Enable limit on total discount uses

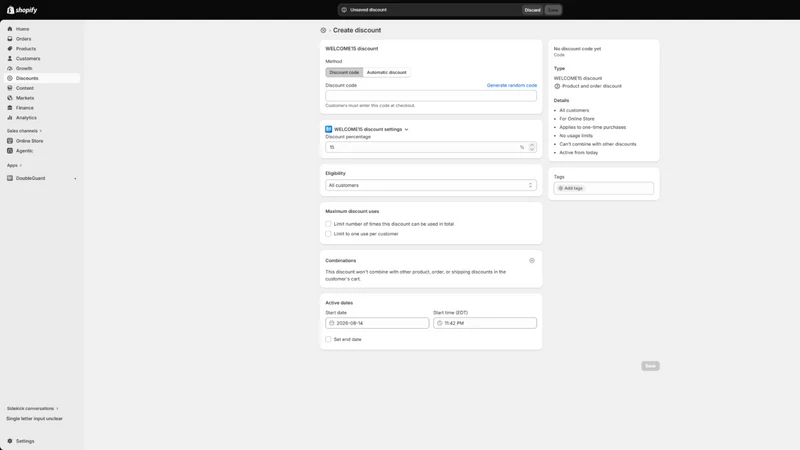click(328, 224)
